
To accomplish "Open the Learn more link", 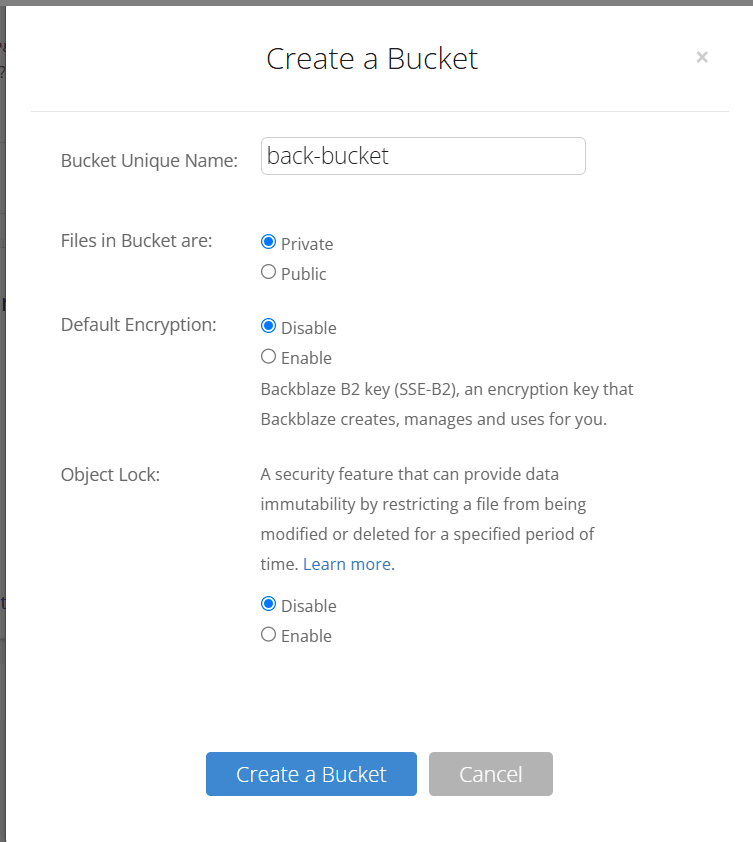I will 346,563.
